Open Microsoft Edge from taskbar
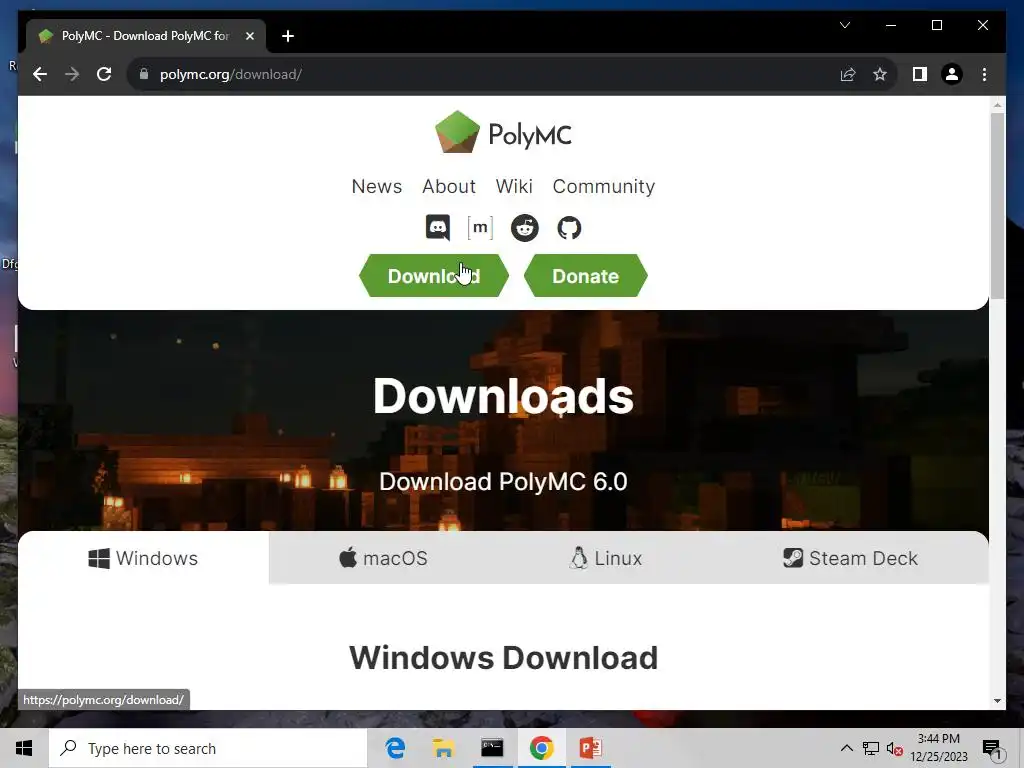The image size is (1024, 768). [x=395, y=748]
